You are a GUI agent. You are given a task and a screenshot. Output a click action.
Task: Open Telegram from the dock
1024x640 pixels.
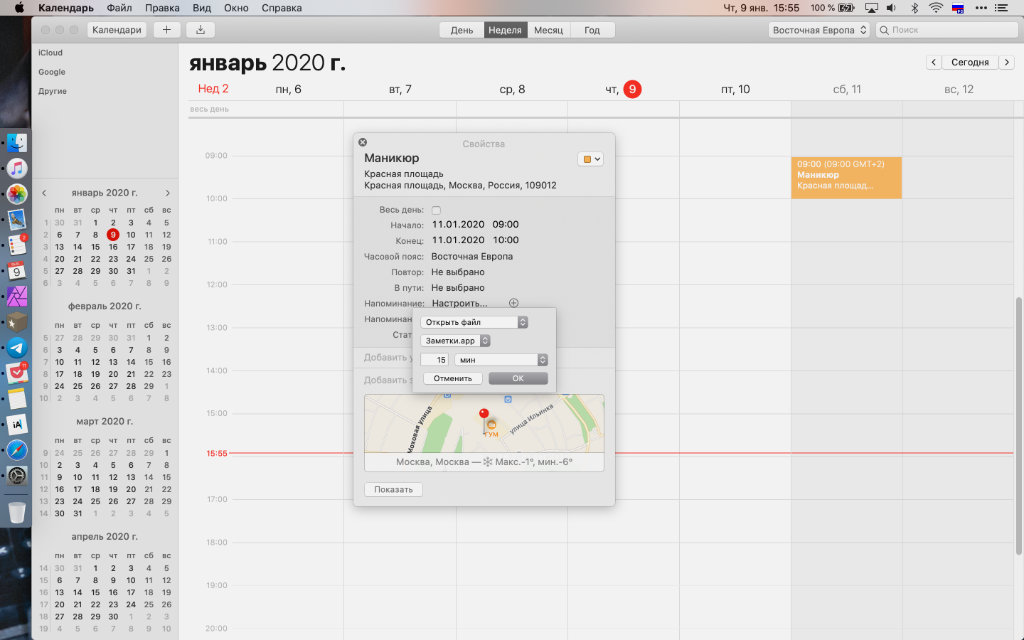pos(17,347)
